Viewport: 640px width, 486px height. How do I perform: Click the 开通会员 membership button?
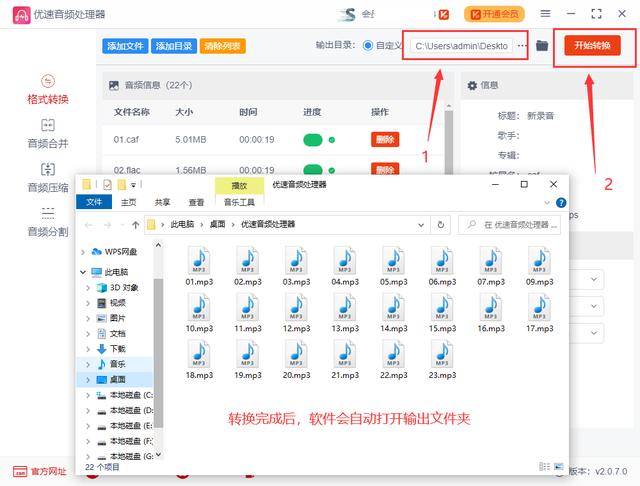click(x=494, y=14)
